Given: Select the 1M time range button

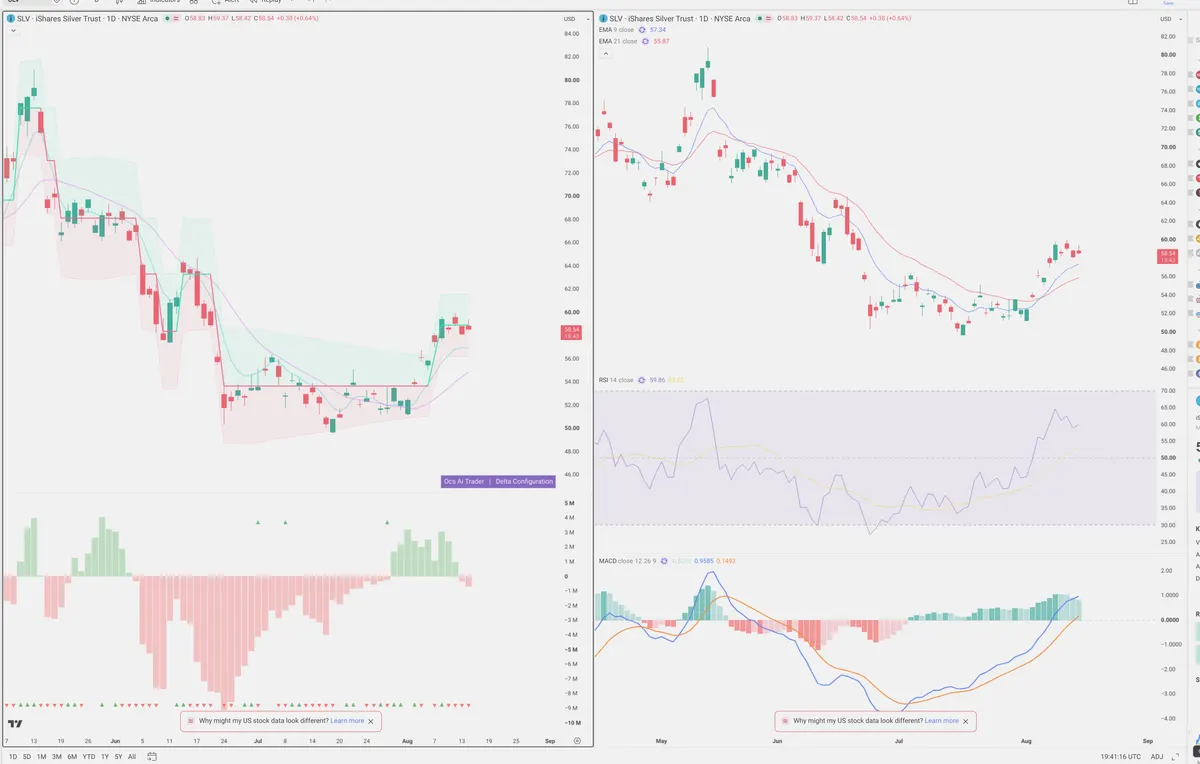Looking at the screenshot, I should (42, 756).
